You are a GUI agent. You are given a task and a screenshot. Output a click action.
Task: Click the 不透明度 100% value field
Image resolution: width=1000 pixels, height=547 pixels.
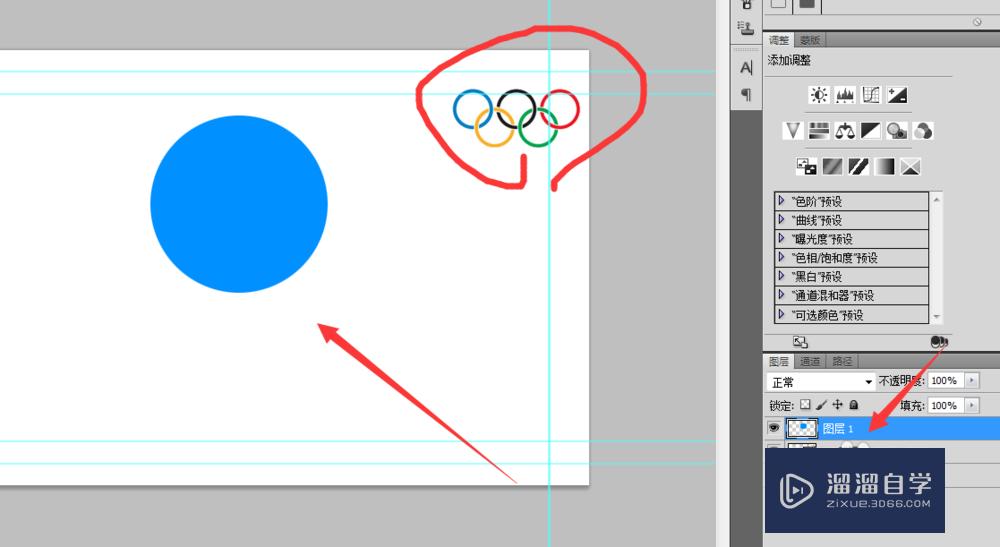point(946,381)
